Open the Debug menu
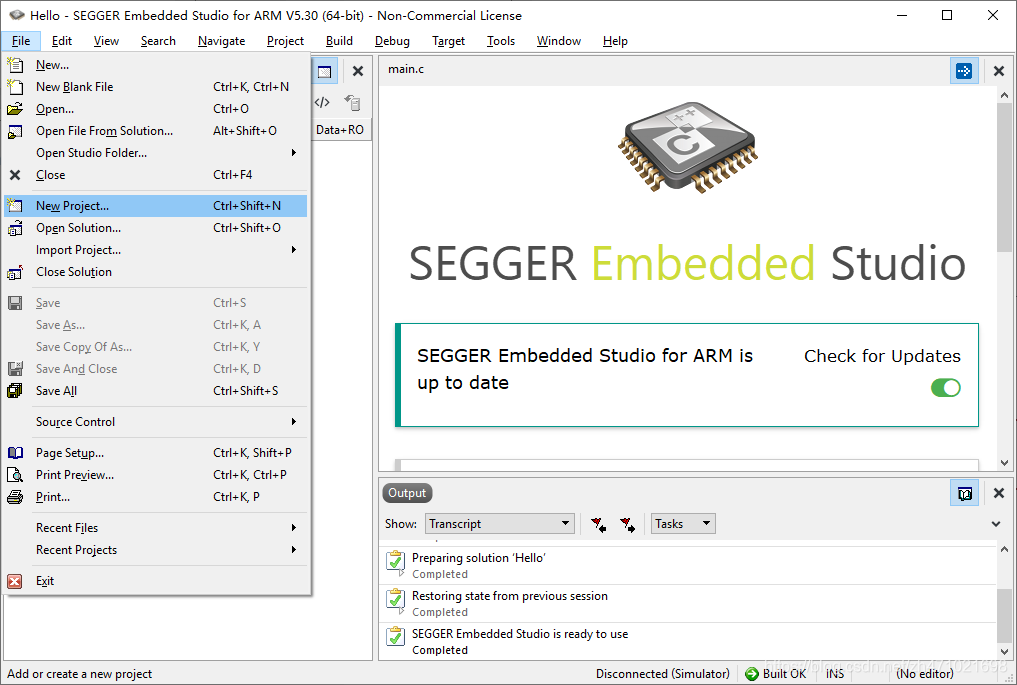Viewport: 1017px width, 685px height. pos(392,41)
